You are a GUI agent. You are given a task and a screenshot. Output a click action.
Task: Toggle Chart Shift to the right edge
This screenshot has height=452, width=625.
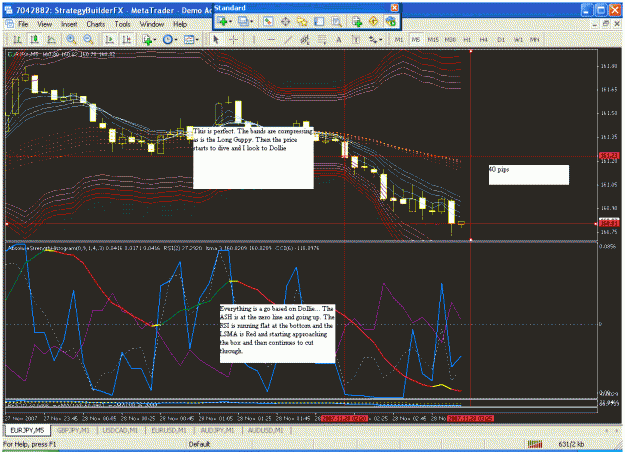(x=126, y=39)
